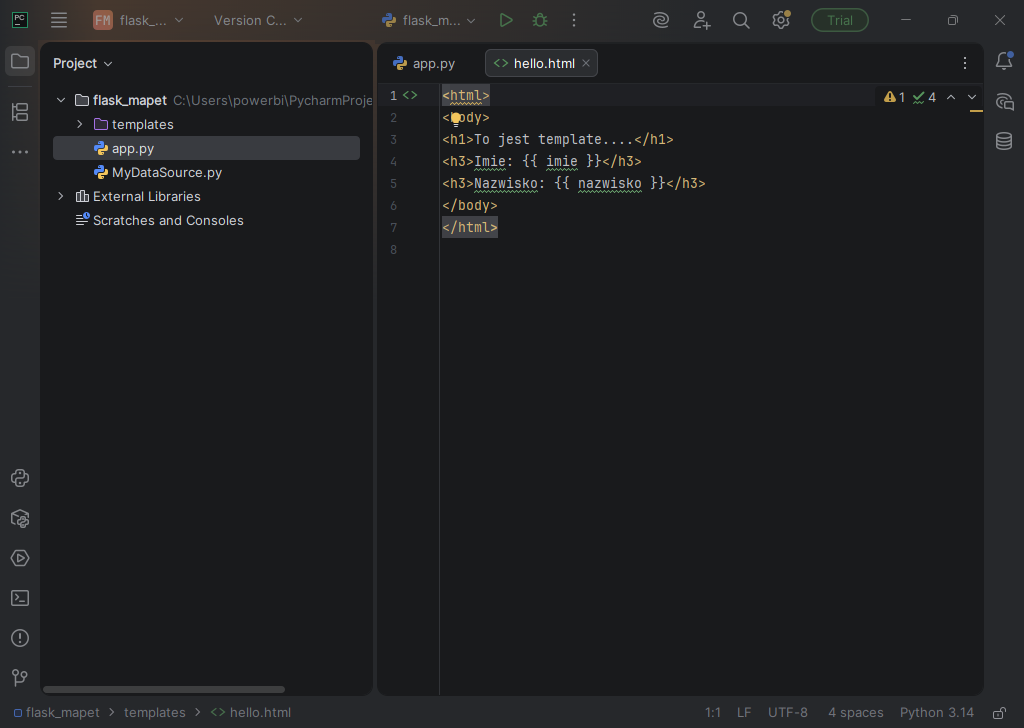Click the lightbulb quick-fix on line 2
The width and height of the screenshot is (1024, 728).
coord(456,119)
